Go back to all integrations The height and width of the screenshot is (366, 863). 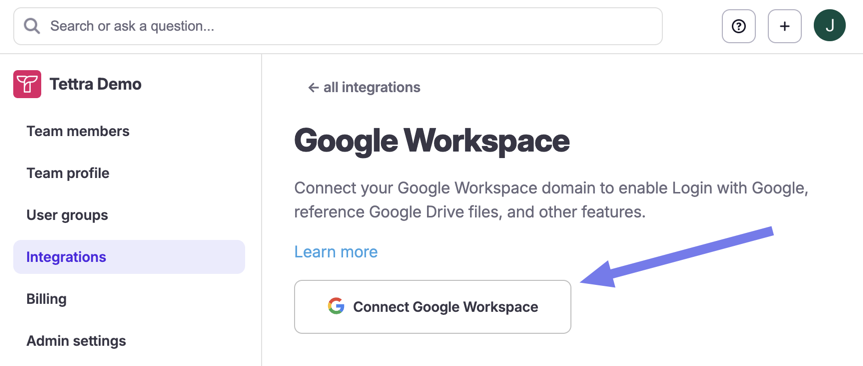coord(364,88)
